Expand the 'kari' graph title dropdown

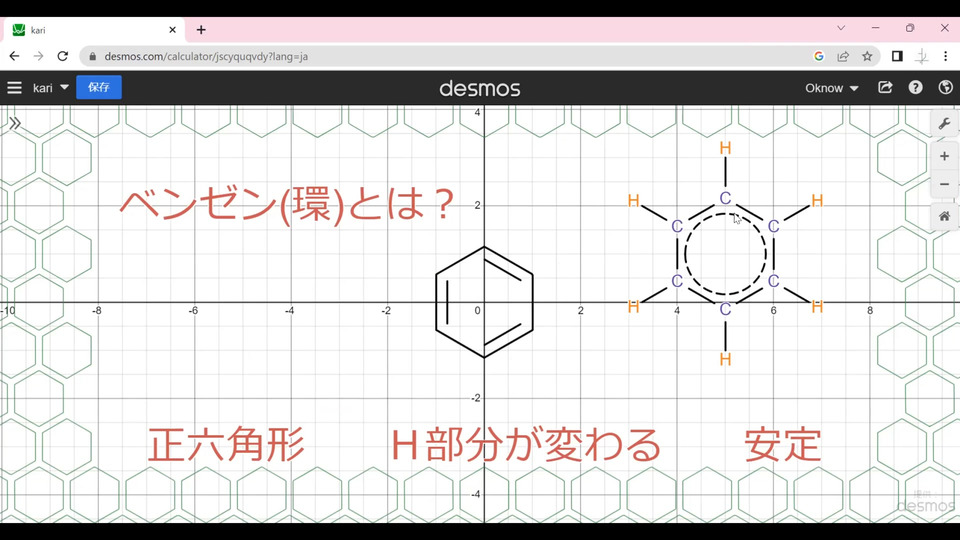click(50, 88)
